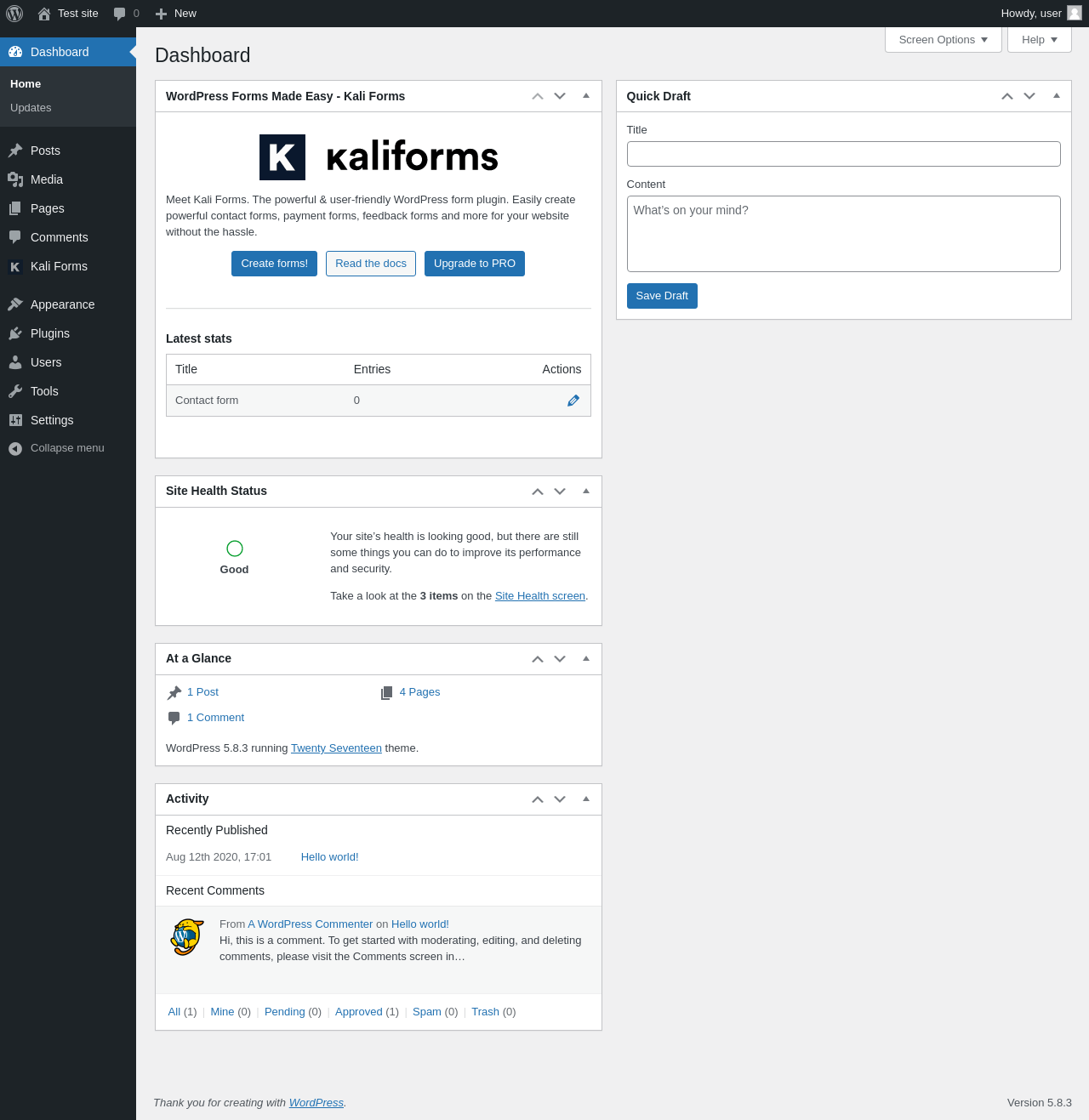
Task: Move Kali Forms widget up
Action: [538, 96]
